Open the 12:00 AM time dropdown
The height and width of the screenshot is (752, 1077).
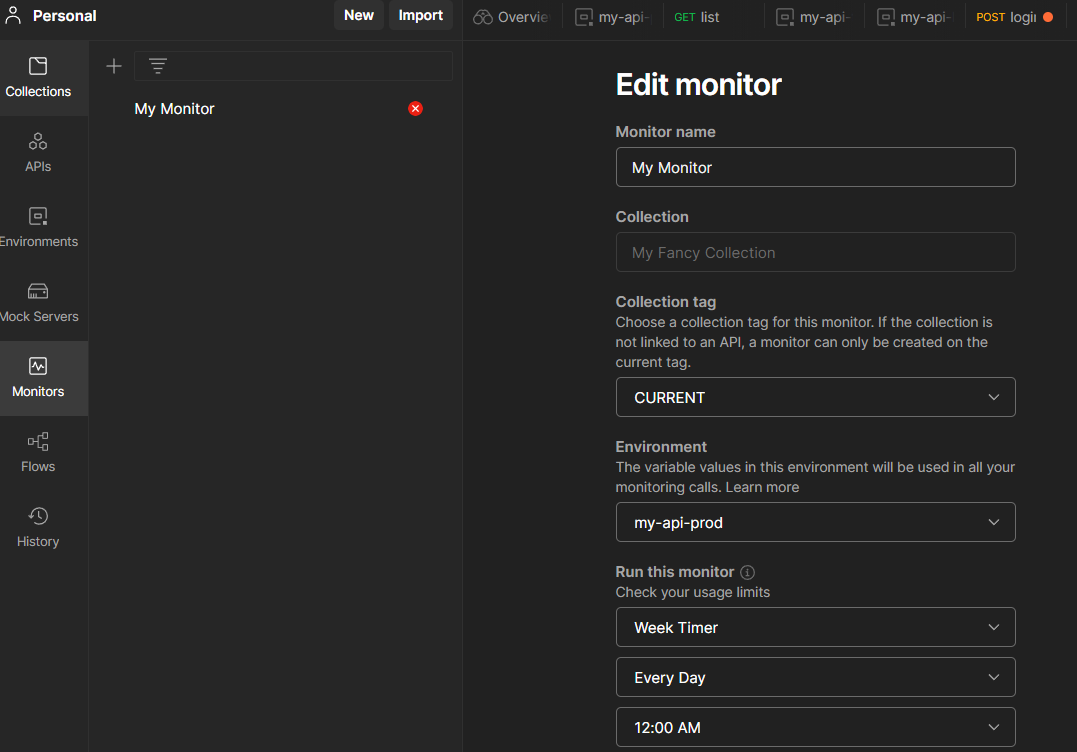click(815, 727)
